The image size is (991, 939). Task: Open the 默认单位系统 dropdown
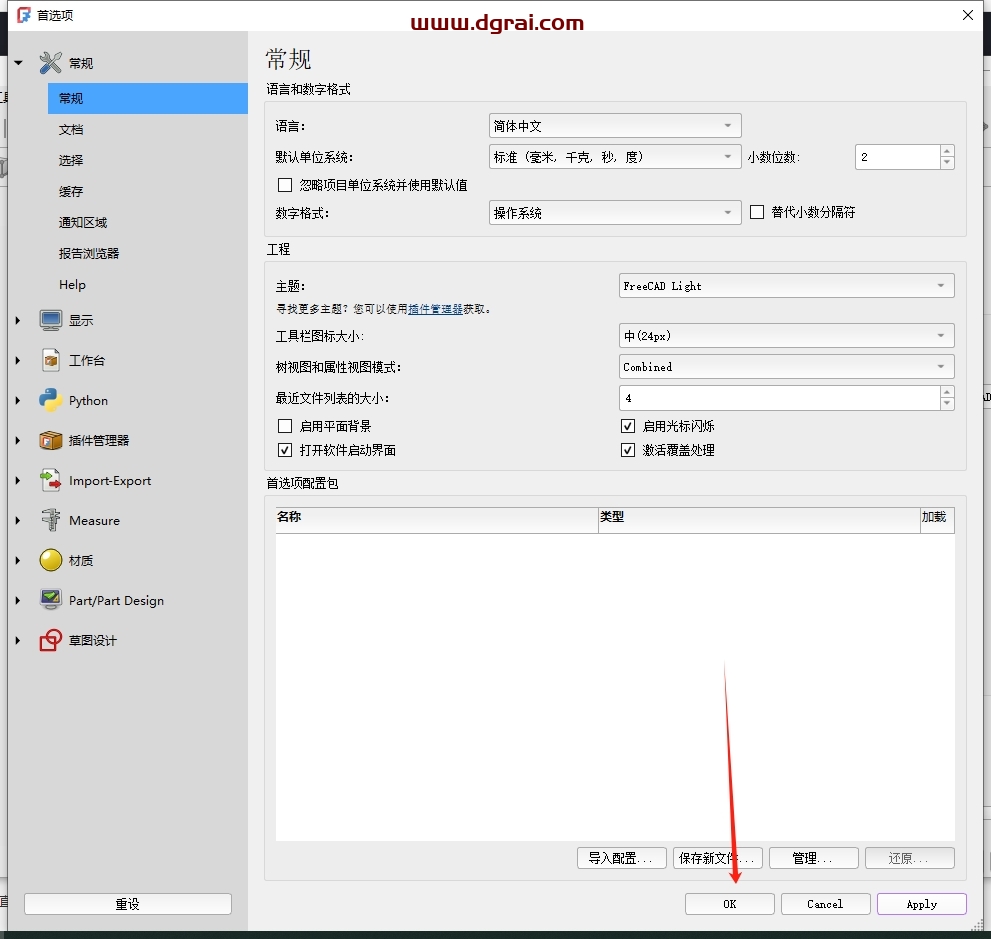point(615,157)
